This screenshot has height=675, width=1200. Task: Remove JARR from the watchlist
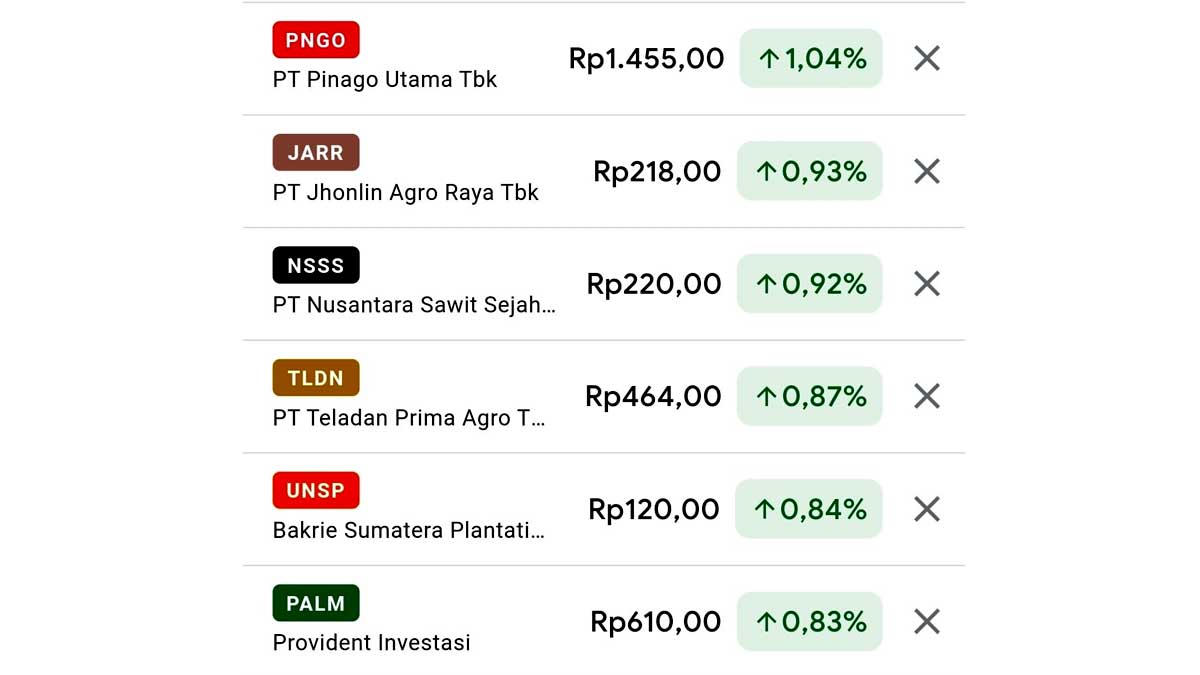pyautogui.click(x=926, y=171)
